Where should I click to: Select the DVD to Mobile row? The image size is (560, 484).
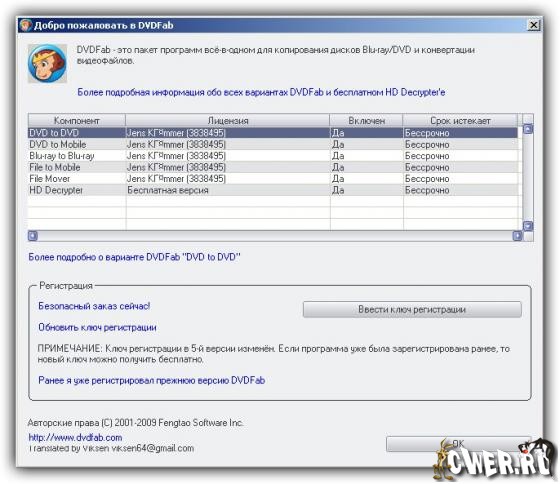[273, 144]
